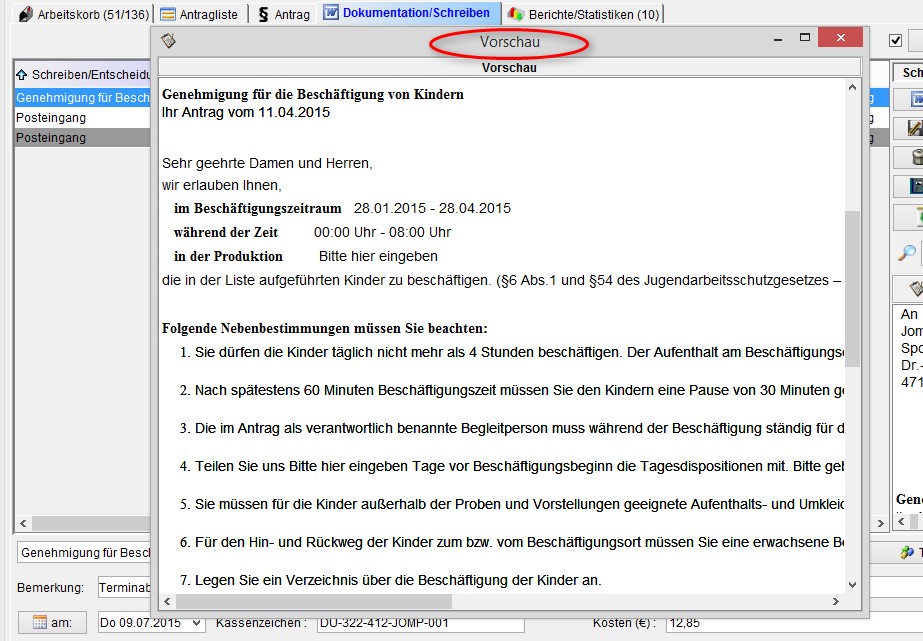Click the line 'Ihr Antrag vom 11.04.2015'

point(246,112)
